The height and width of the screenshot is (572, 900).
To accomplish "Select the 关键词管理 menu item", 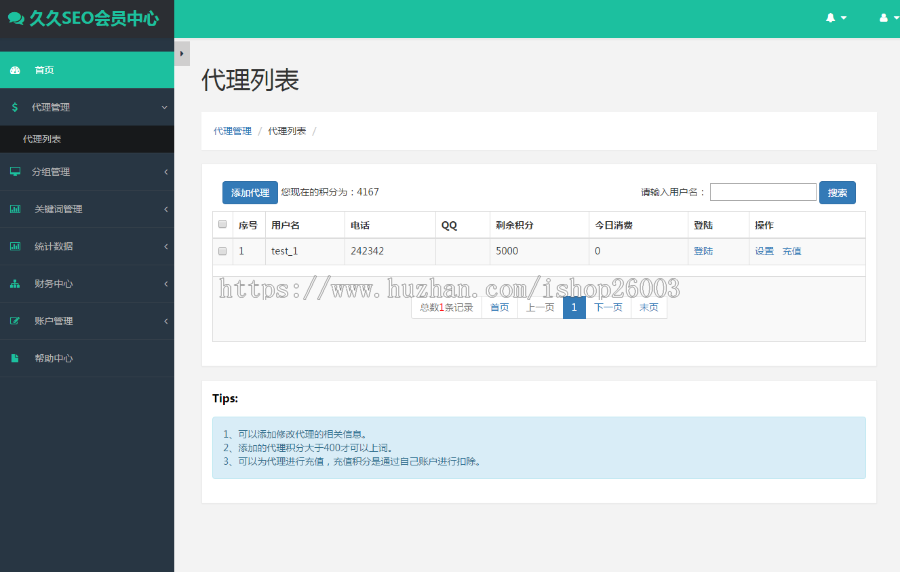I will click(x=87, y=209).
